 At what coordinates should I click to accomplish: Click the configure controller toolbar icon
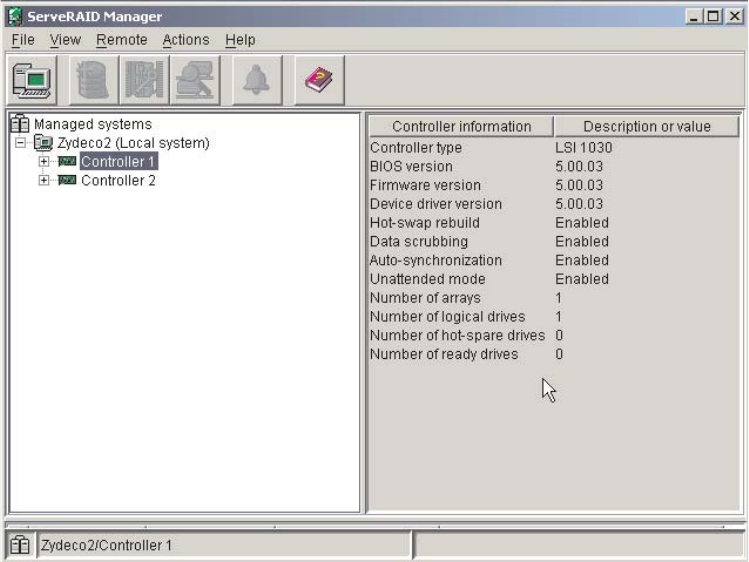pyautogui.click(x=144, y=80)
